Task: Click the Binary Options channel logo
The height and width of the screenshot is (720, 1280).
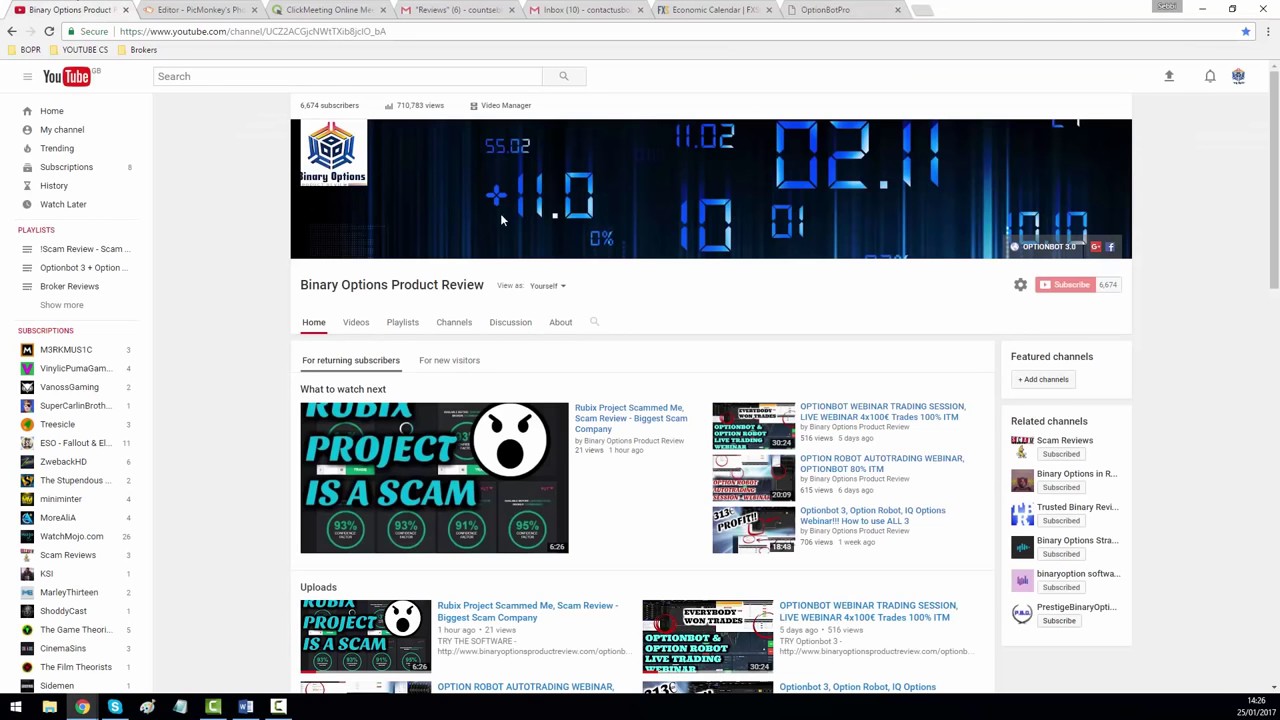Action: [333, 152]
